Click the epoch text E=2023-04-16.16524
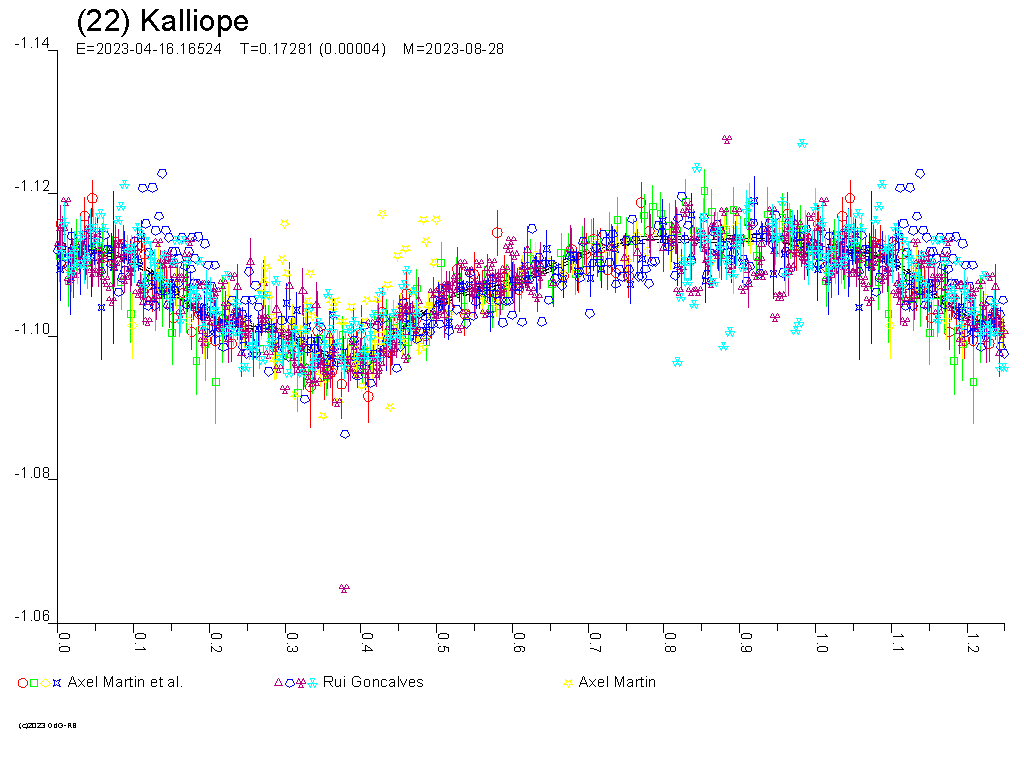 [149, 49]
